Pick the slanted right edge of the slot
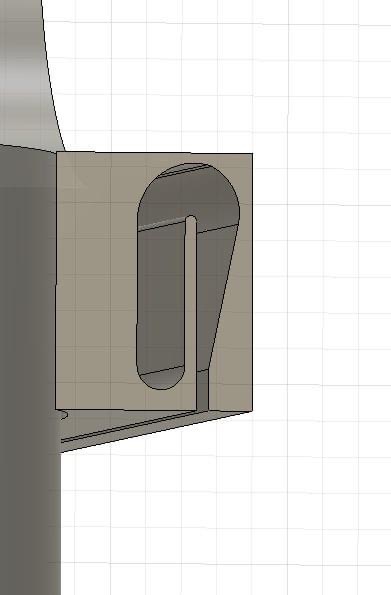The width and height of the screenshot is (391, 595). (x=224, y=296)
